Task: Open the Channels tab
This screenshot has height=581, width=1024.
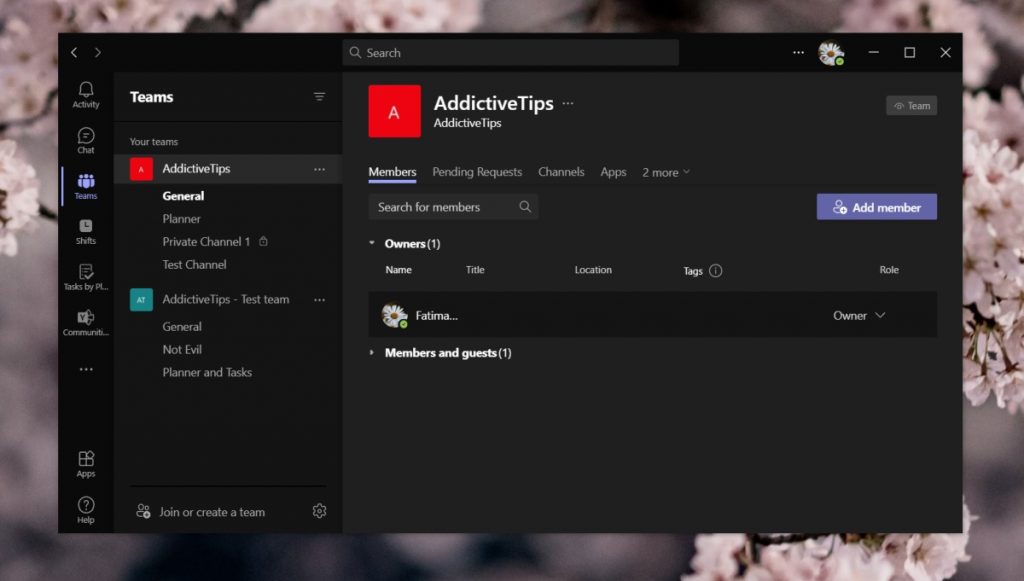Action: pos(561,172)
